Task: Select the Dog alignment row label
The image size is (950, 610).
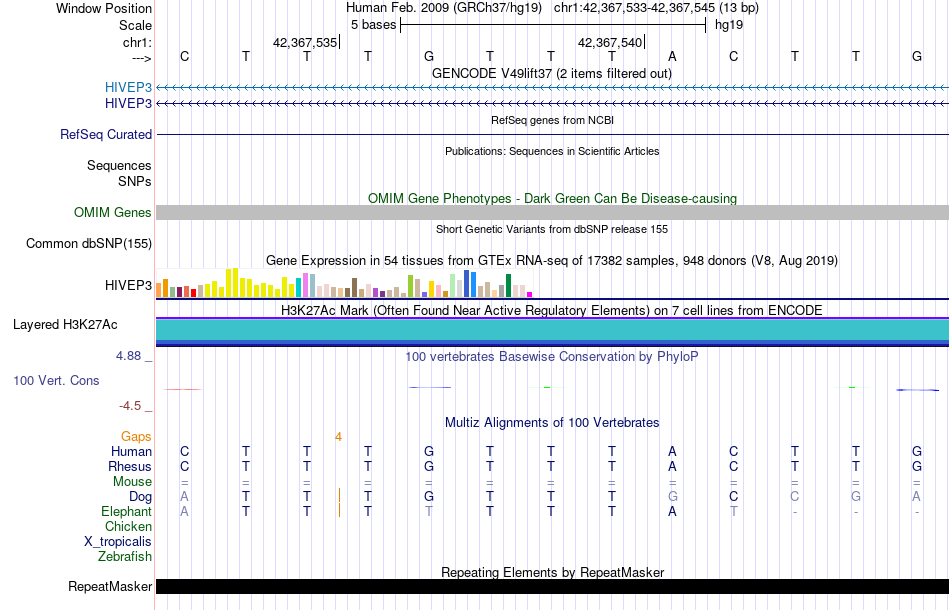Action: pos(140,497)
